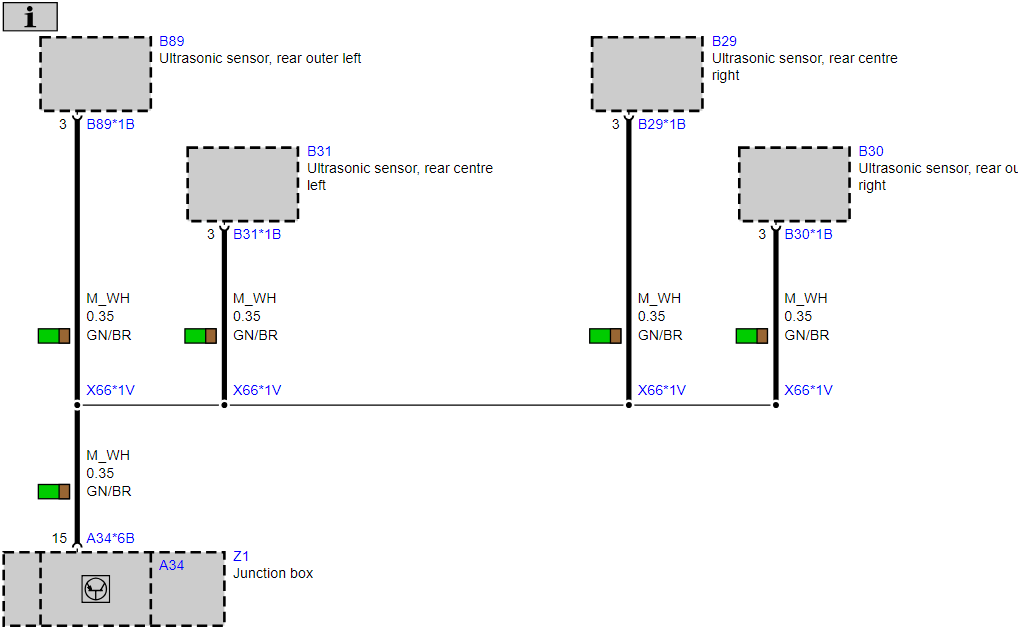The height and width of the screenshot is (633, 1018).
Task: Click the M_WH signal label on the B29 wire
Action: (x=659, y=299)
